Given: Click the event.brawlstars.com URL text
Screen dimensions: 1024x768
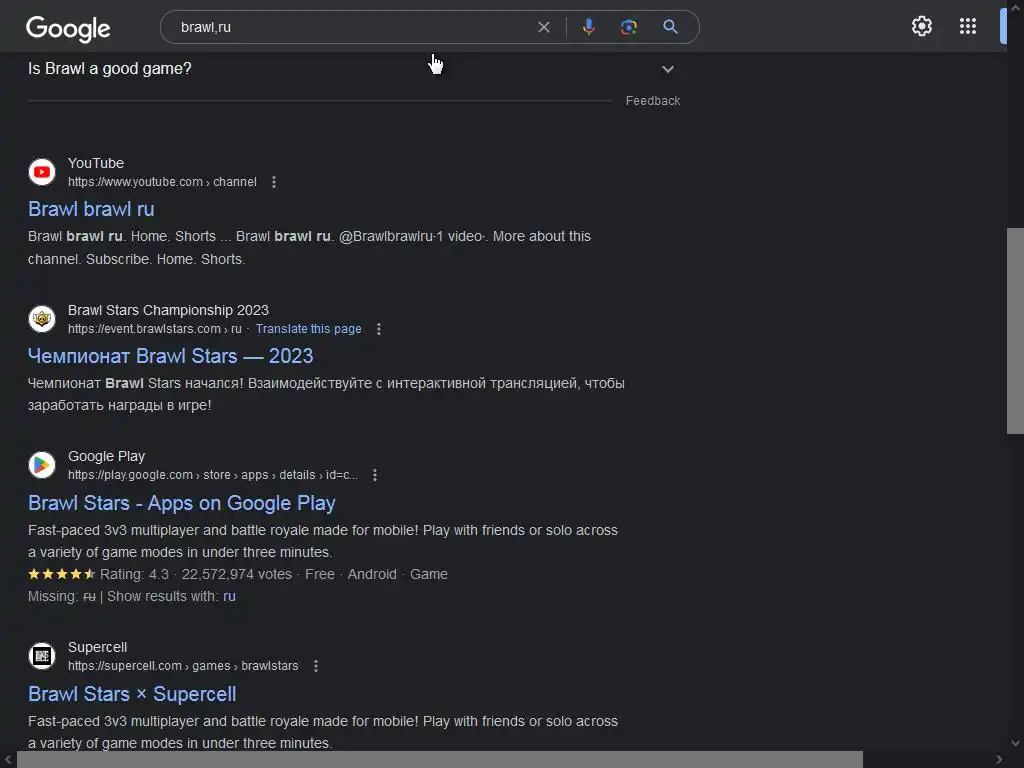Looking at the screenshot, I should click(155, 328).
